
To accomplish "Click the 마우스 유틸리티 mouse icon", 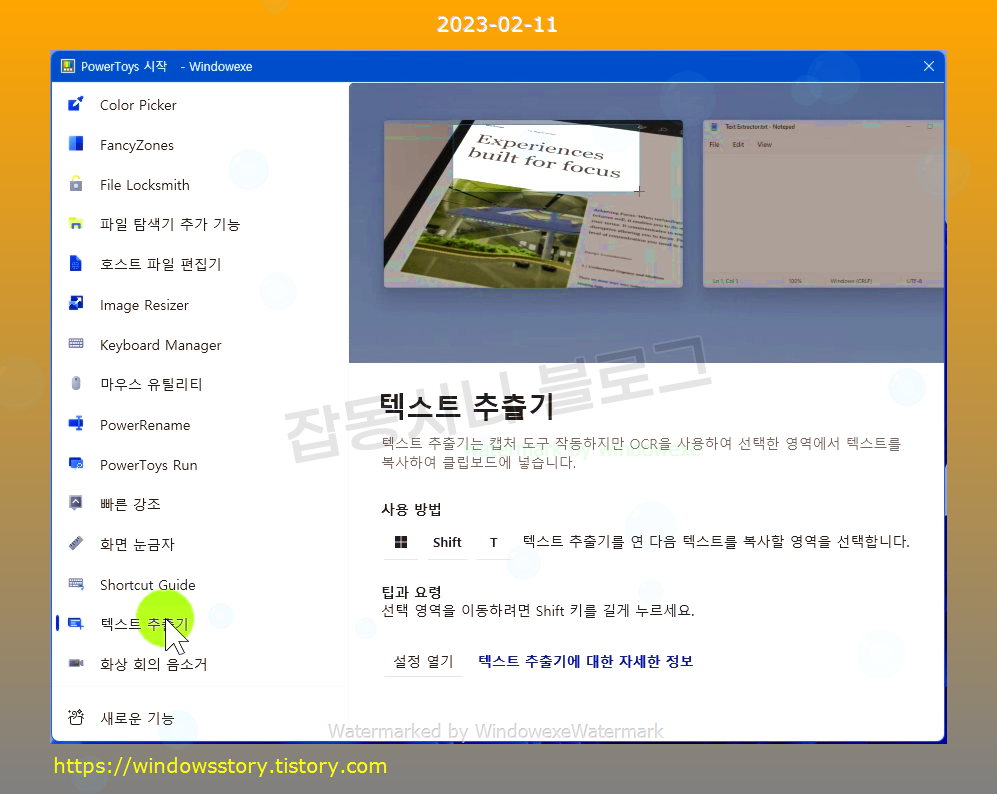I will (76, 383).
